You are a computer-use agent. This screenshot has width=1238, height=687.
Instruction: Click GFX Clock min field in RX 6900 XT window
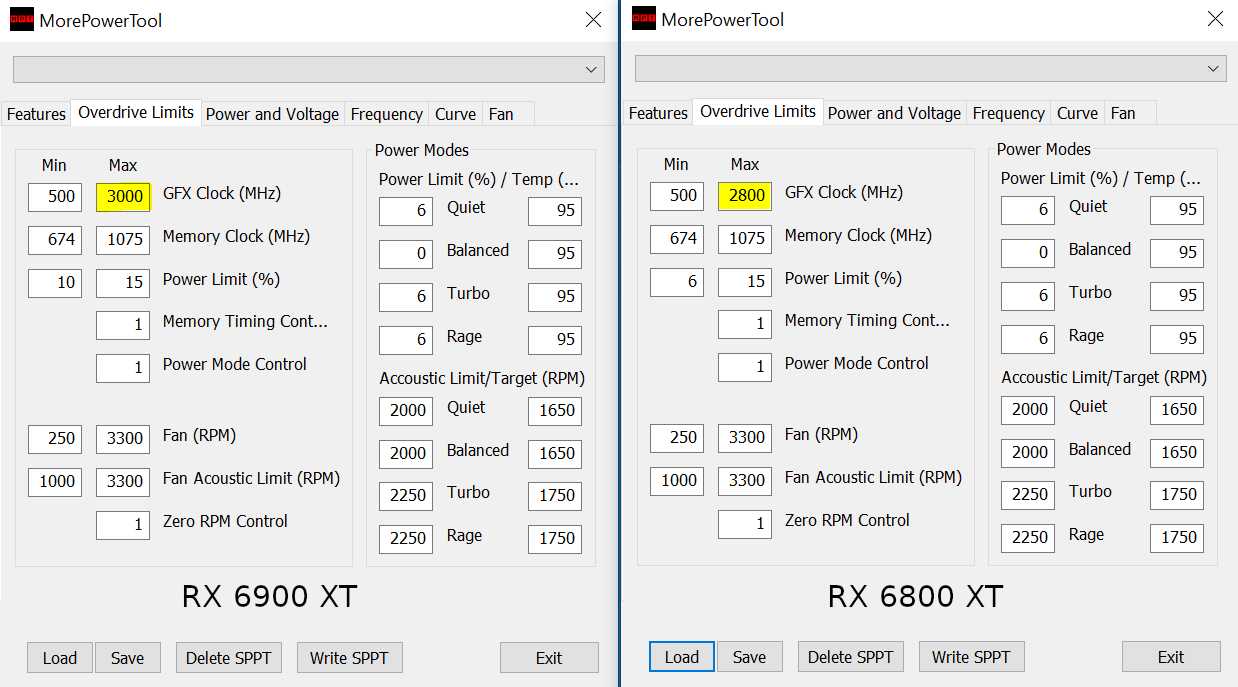[x=55, y=197]
